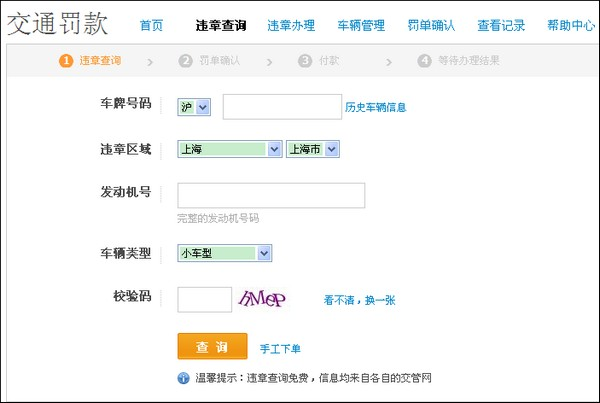The image size is (600, 403).
Task: Go to the 首页 navigation tab
Action: [152, 25]
